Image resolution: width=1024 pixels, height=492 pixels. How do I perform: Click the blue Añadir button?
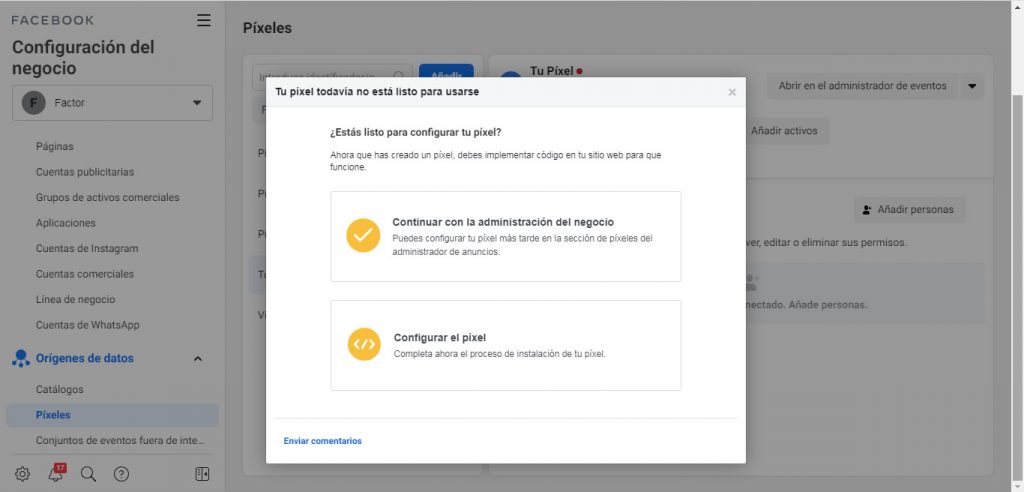pos(446,71)
